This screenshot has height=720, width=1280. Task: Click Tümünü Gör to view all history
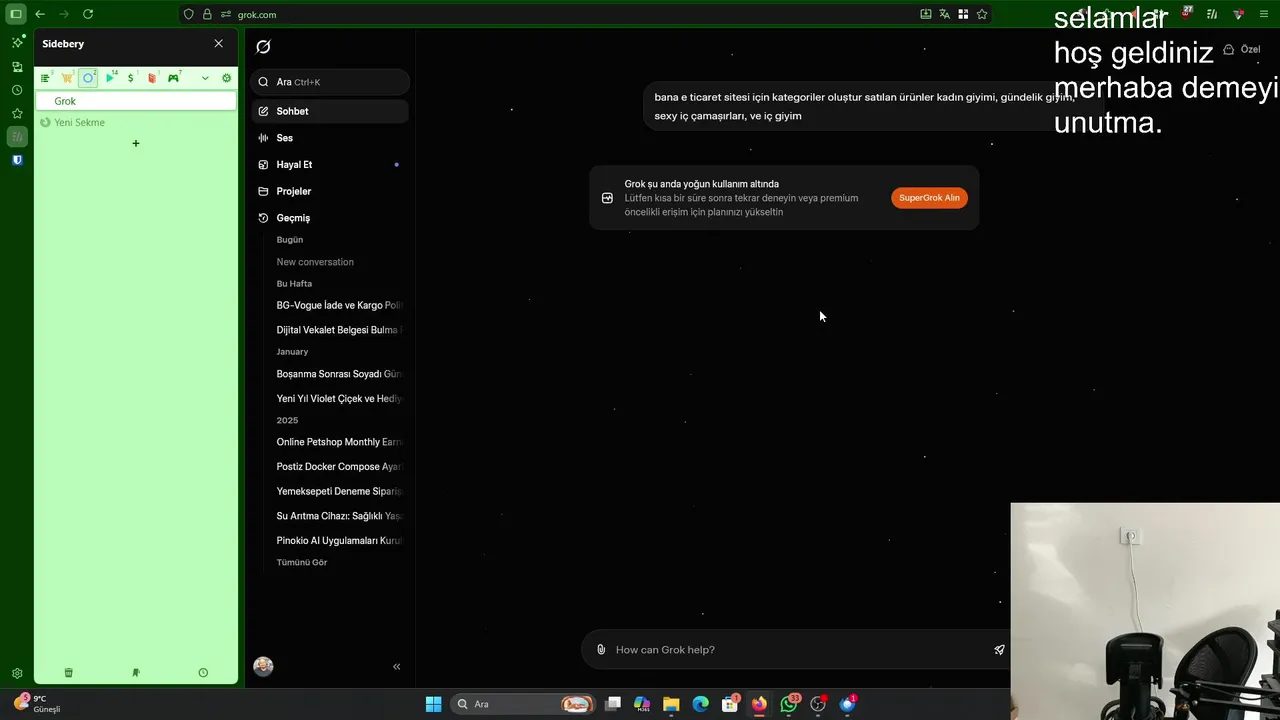[302, 562]
